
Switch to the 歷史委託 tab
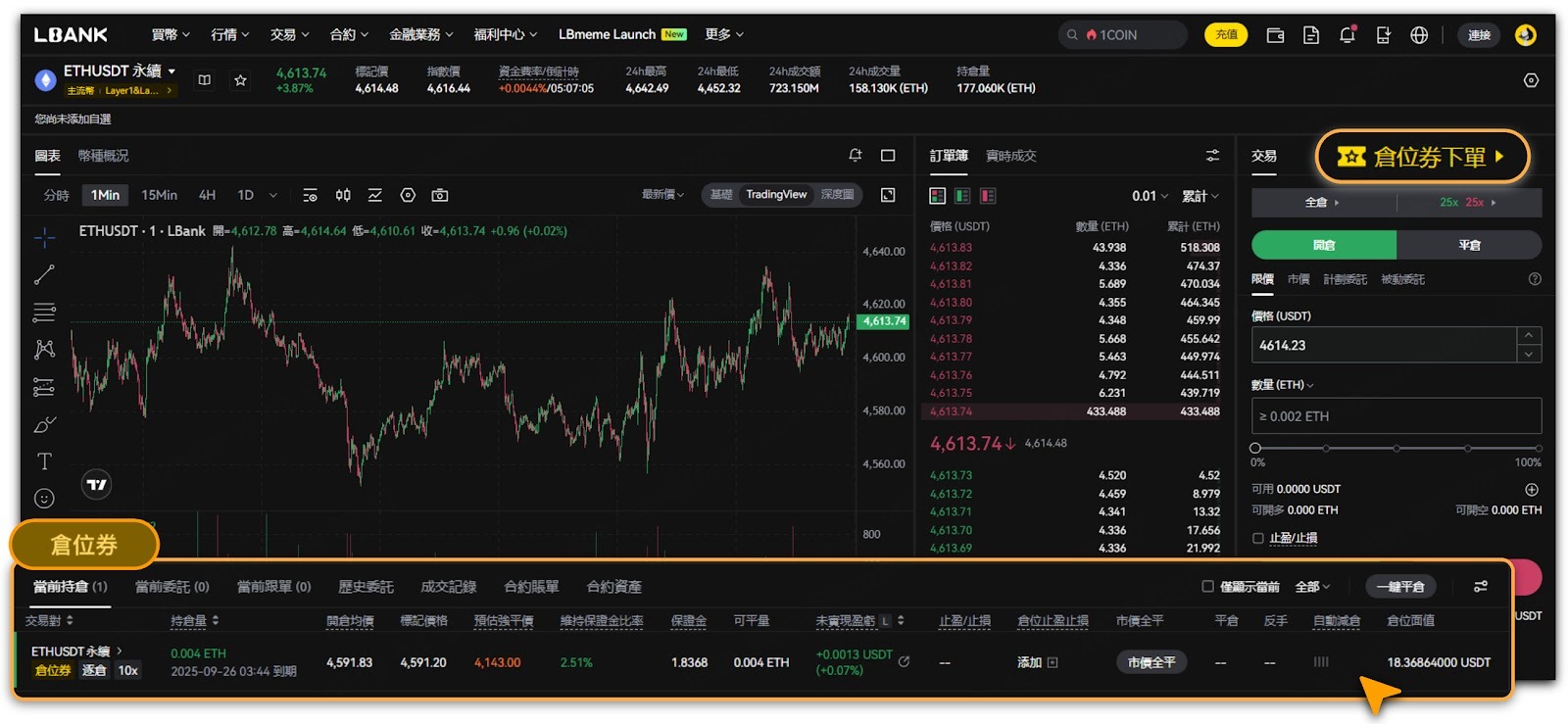(366, 586)
